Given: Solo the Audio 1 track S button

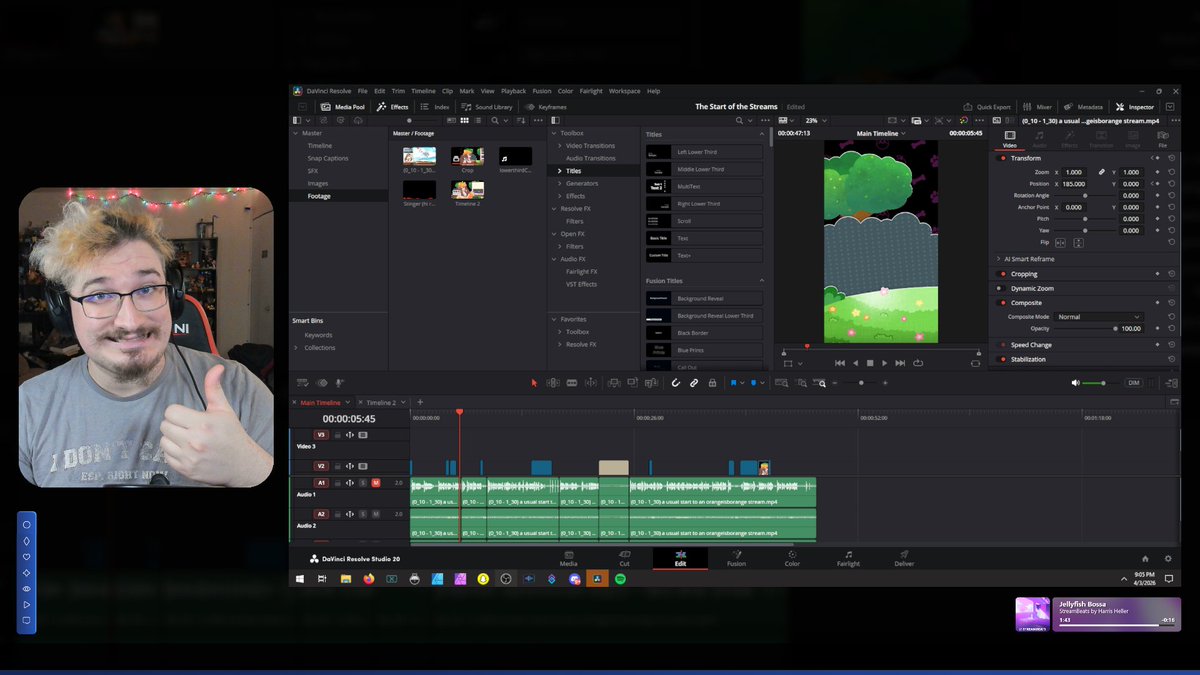Looking at the screenshot, I should 363,483.
